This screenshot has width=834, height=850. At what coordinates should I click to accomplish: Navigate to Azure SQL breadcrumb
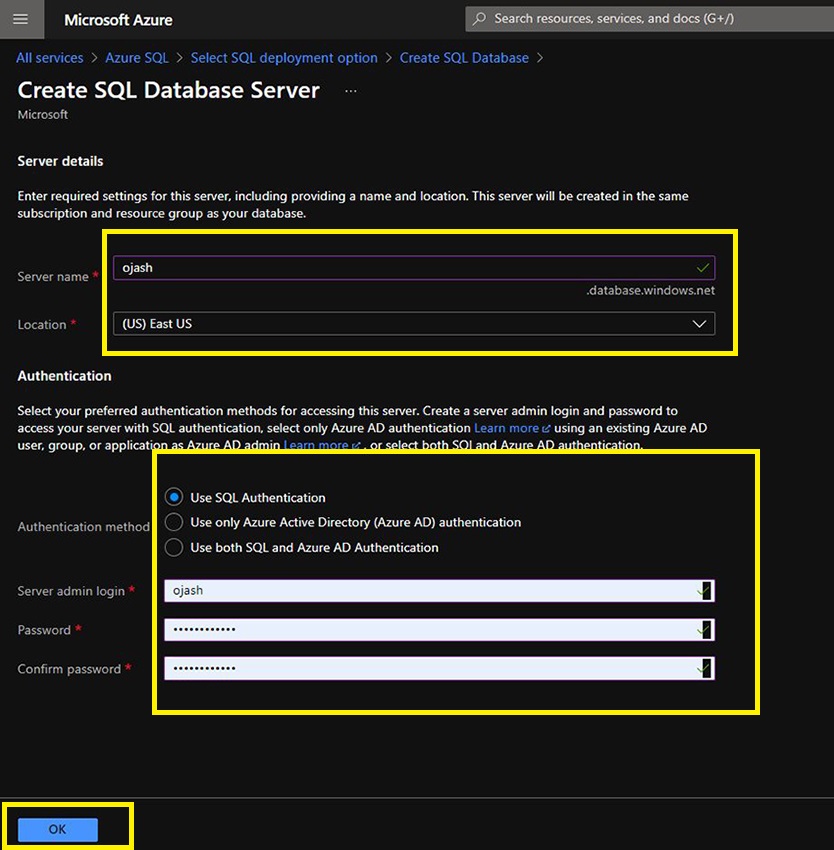tap(137, 58)
